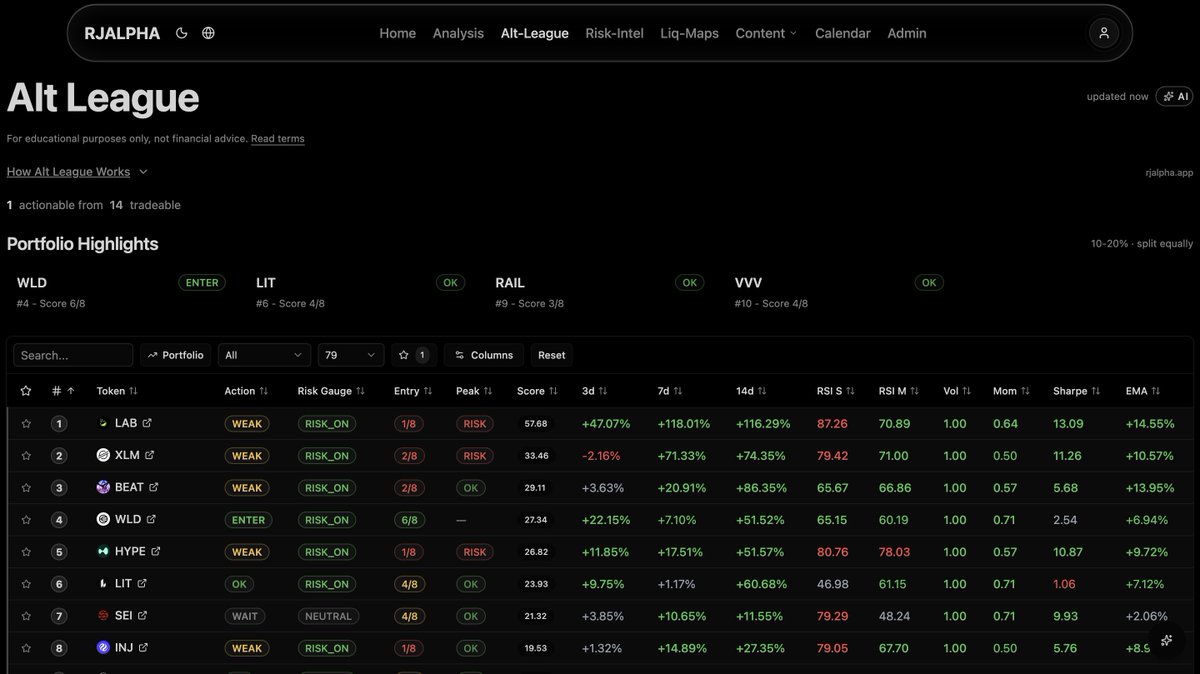1200x674 pixels.
Task: Click the XLM token logo
Action: point(102,455)
